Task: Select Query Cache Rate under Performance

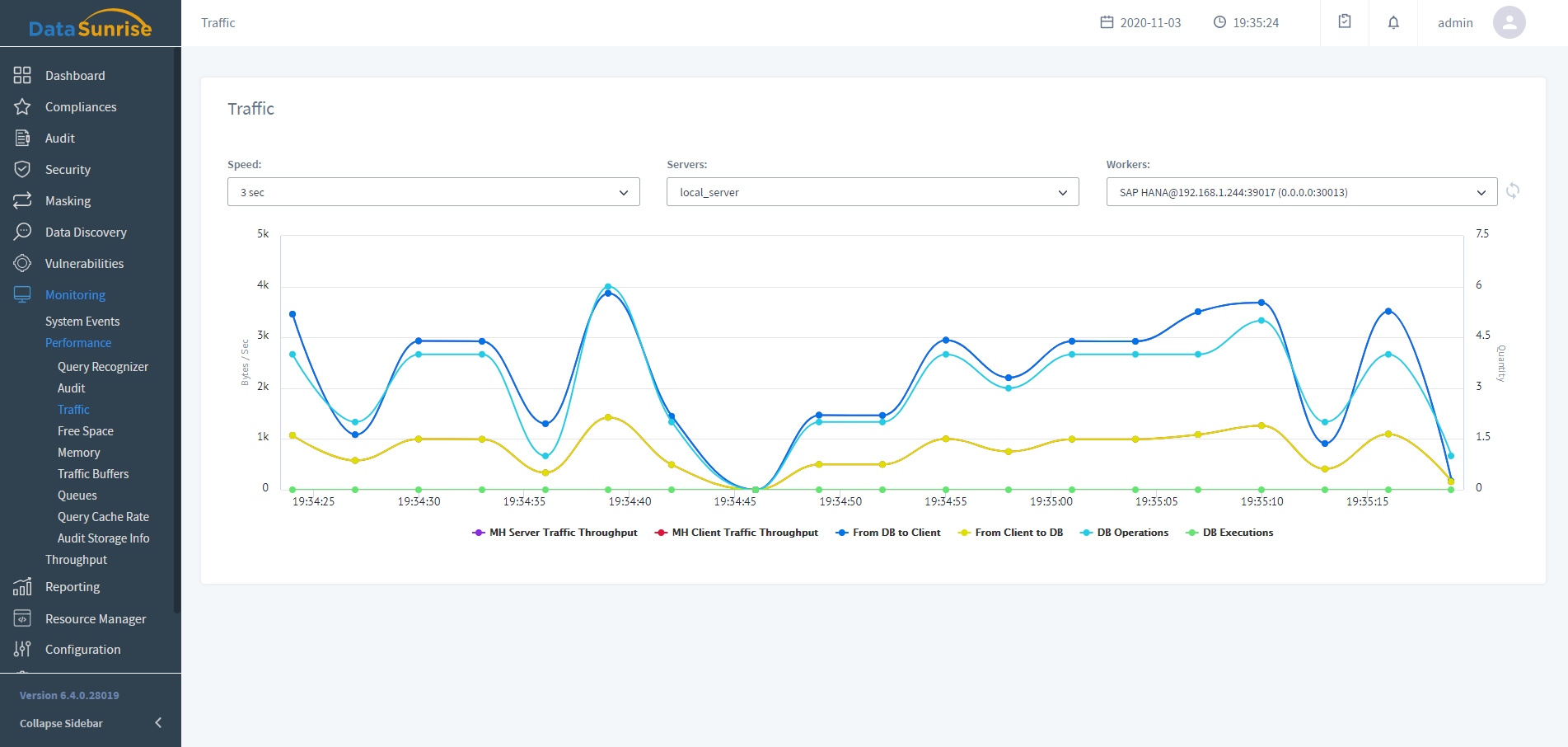Action: [103, 517]
